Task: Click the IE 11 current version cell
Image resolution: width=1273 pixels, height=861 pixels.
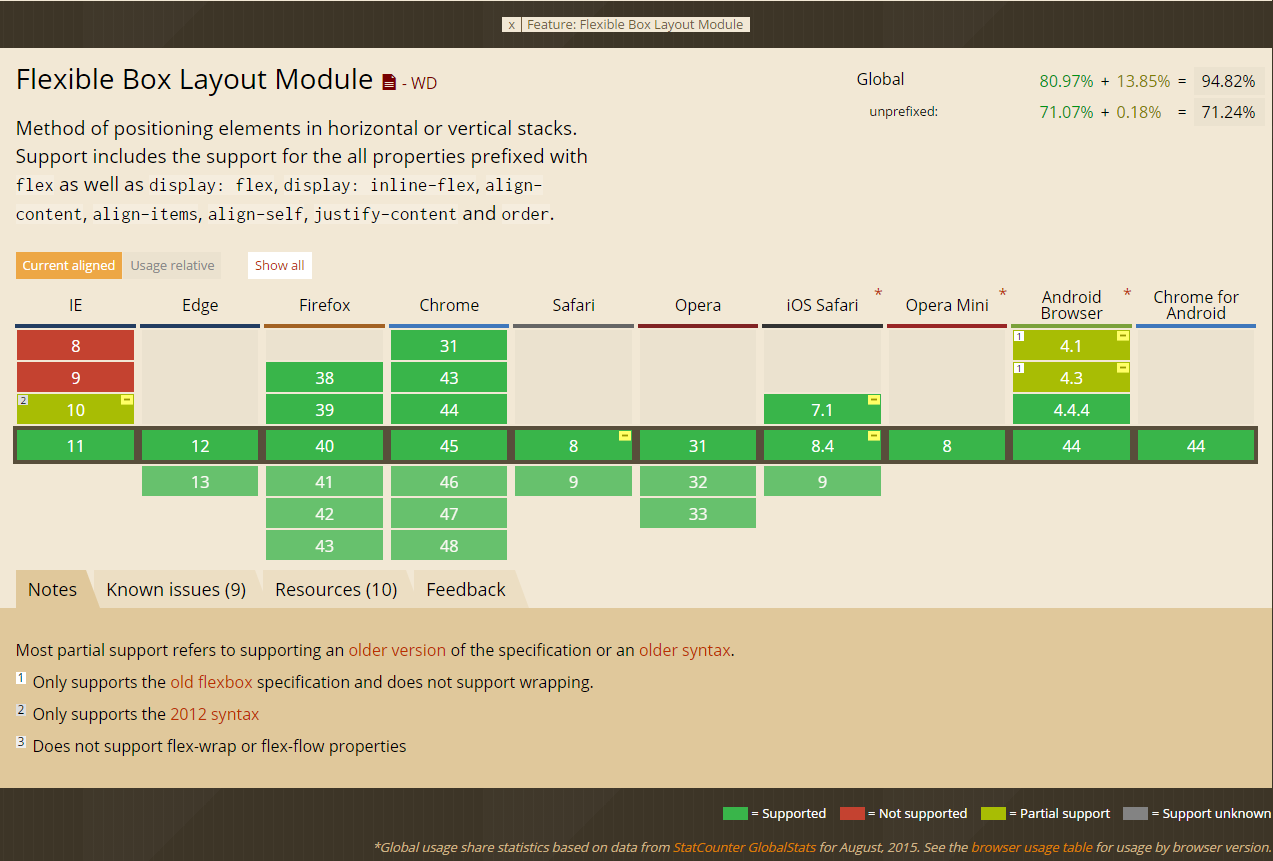Action: [75, 446]
